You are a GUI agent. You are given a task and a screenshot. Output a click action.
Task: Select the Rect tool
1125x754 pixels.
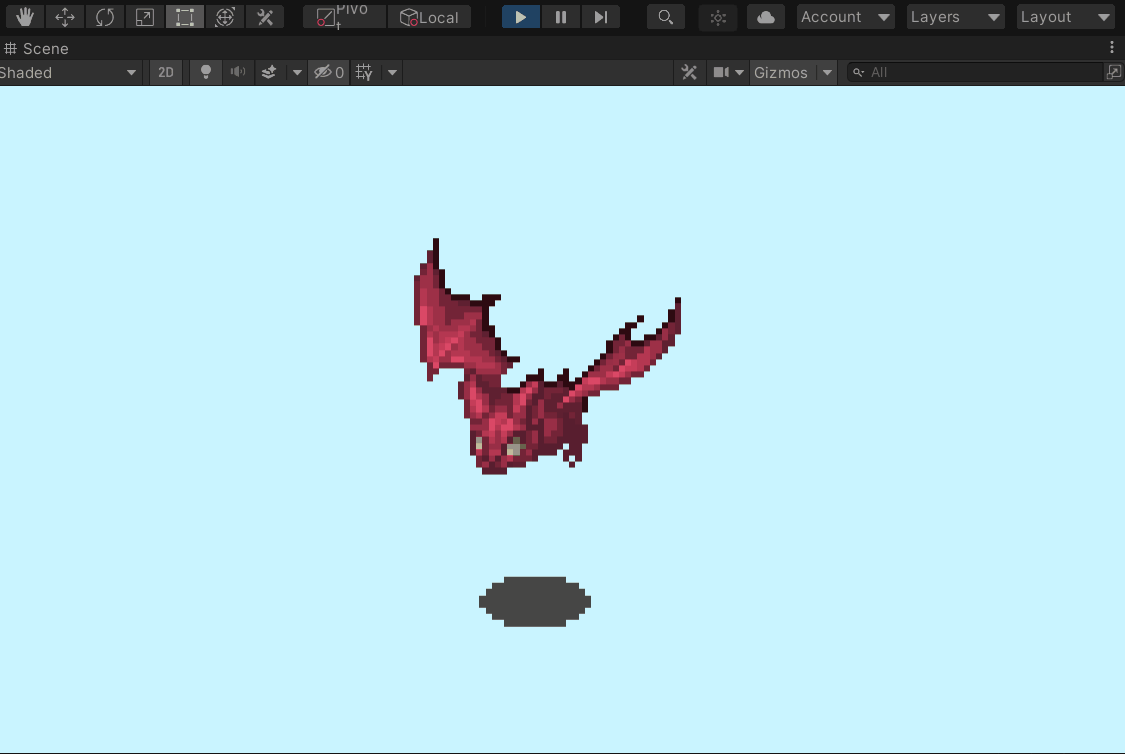pos(185,17)
